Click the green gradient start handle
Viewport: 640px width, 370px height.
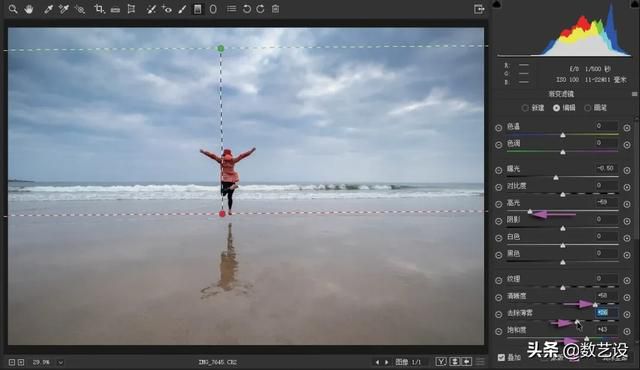[x=221, y=49]
